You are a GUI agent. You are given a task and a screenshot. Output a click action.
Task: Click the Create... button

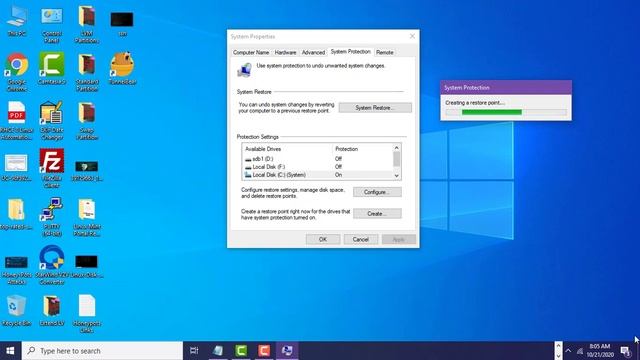[377, 213]
